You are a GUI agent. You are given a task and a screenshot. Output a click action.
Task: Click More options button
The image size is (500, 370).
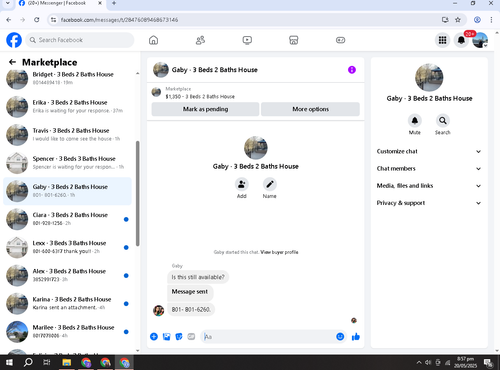coord(310,109)
